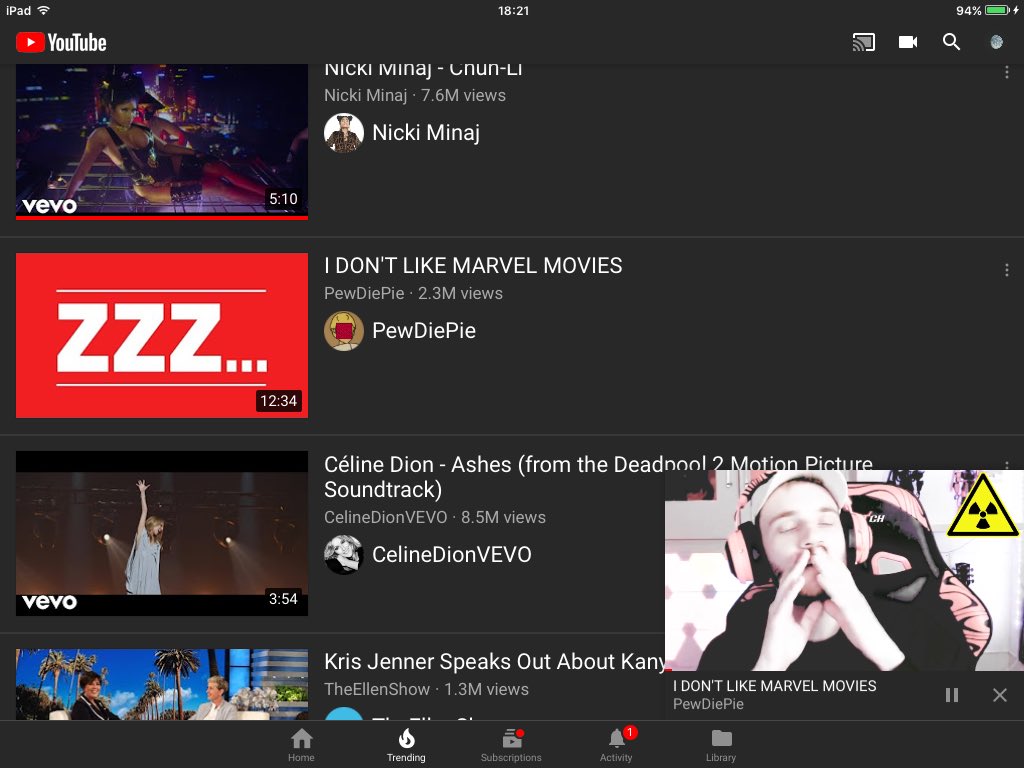Tap the camera upload video icon

click(908, 42)
